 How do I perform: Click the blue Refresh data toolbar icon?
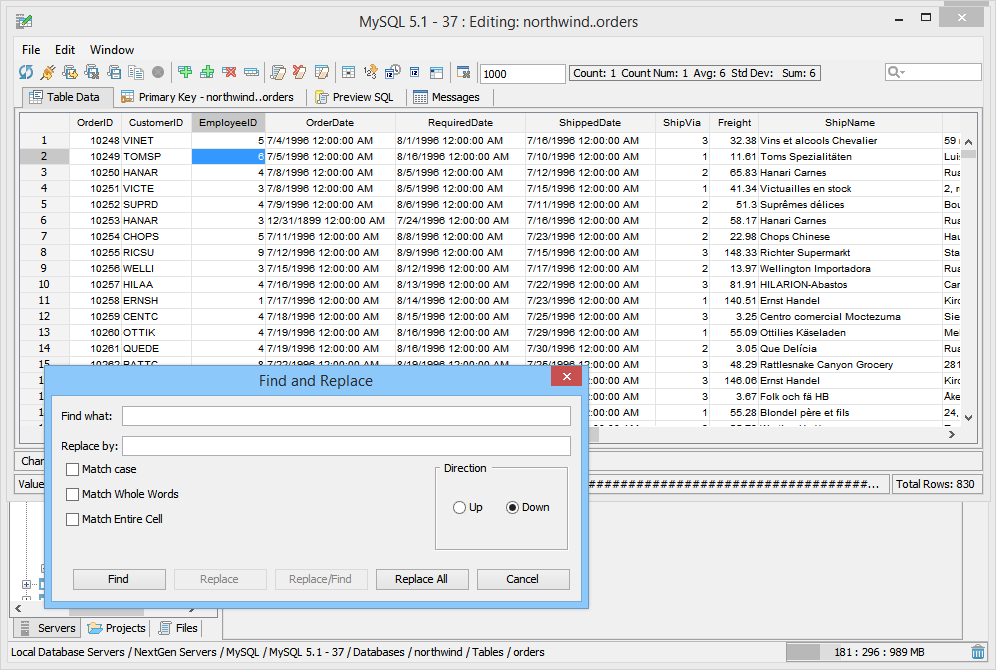[x=25, y=72]
